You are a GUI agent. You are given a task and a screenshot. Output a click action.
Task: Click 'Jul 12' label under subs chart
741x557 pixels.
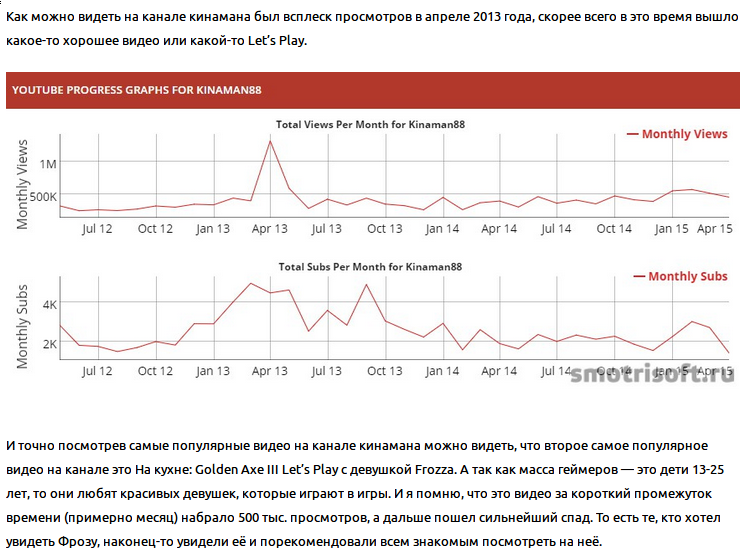tap(97, 371)
